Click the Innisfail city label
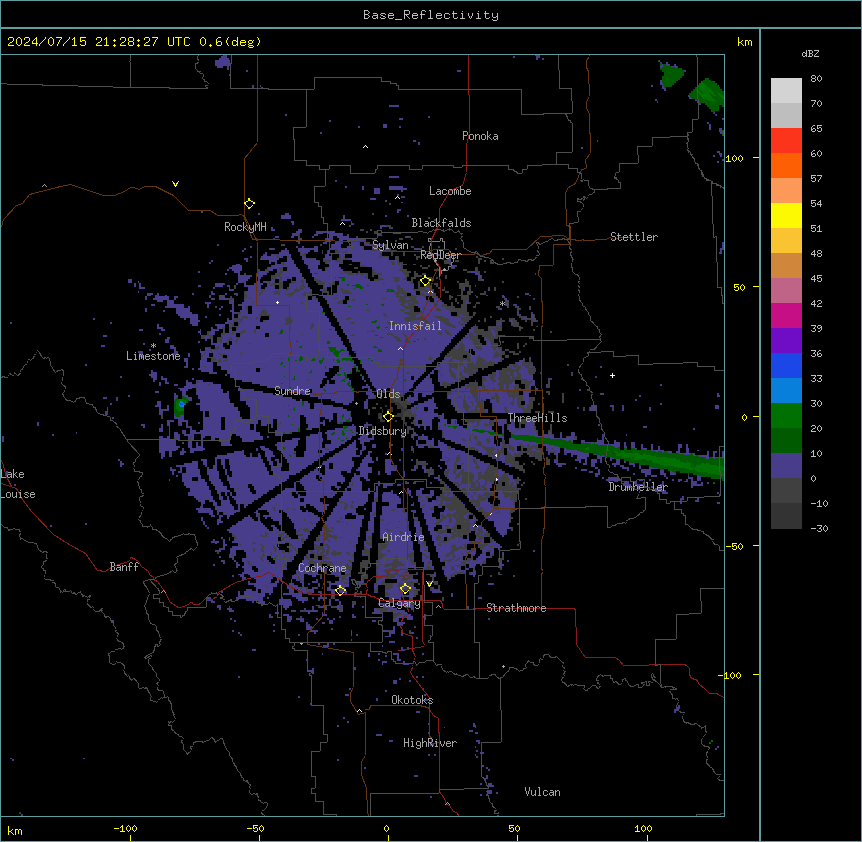The height and width of the screenshot is (842, 862). (415, 326)
